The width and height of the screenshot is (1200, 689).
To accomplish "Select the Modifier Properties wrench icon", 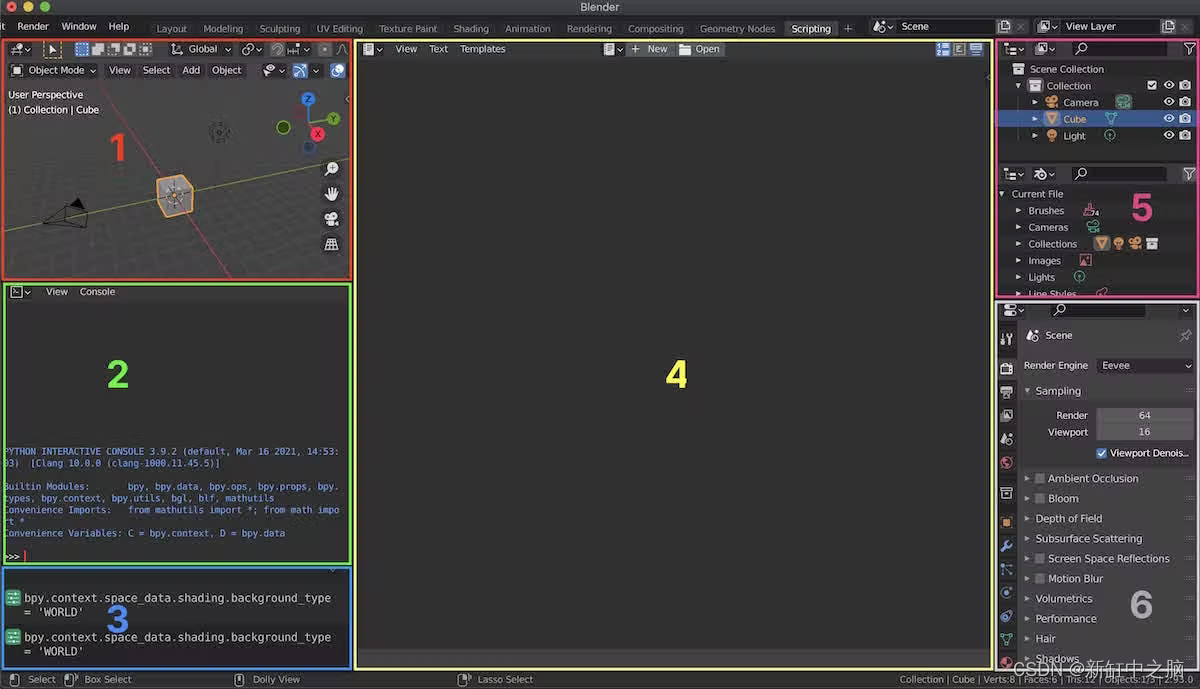I will coord(1006,544).
